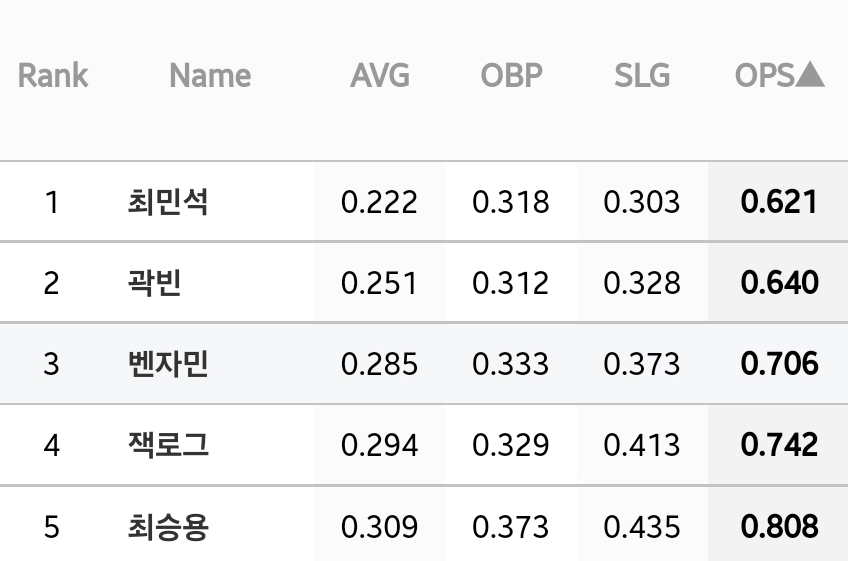Open player 잭로그 profile link
This screenshot has height=561, width=848.
pos(168,445)
